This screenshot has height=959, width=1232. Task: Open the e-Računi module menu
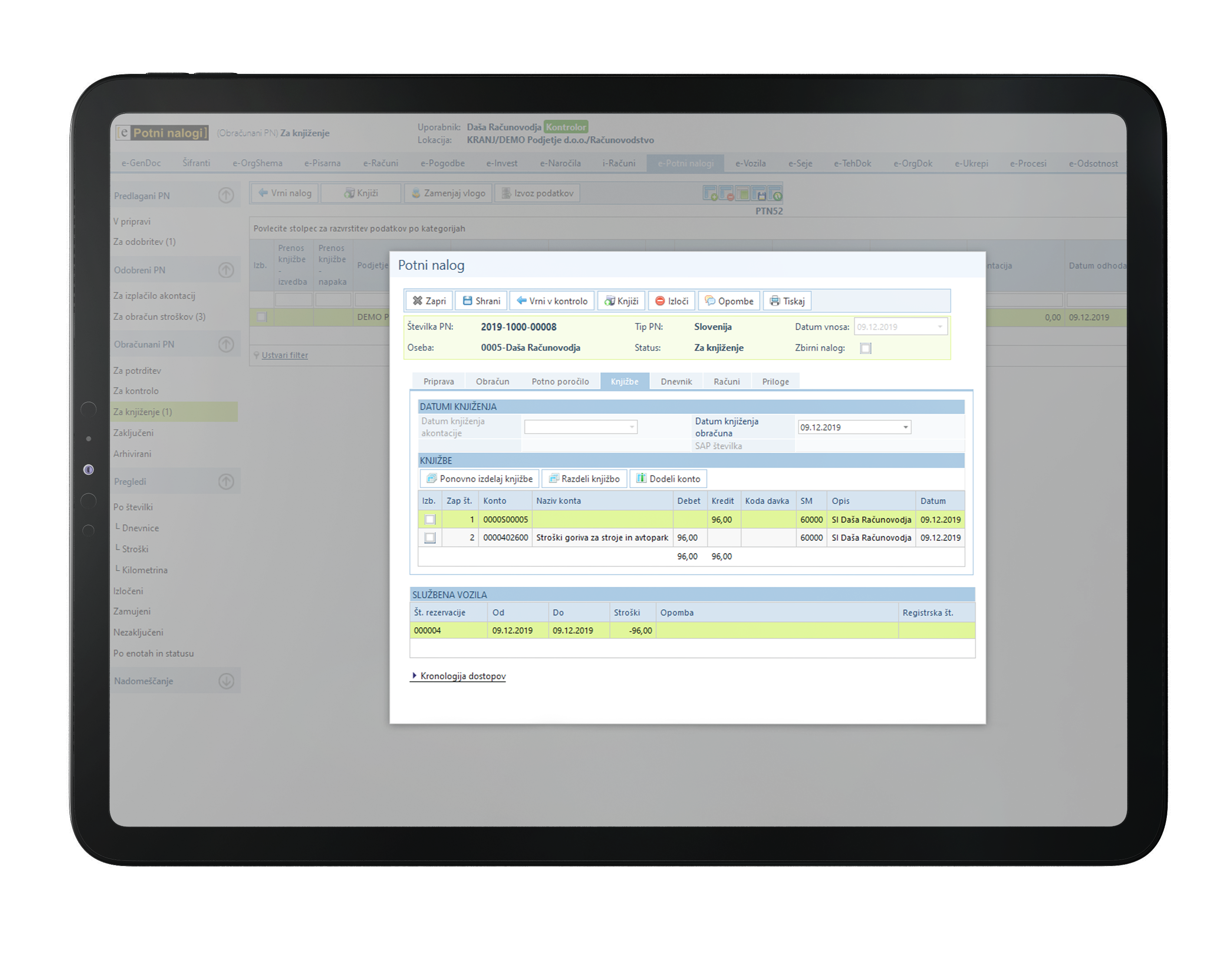click(x=381, y=163)
